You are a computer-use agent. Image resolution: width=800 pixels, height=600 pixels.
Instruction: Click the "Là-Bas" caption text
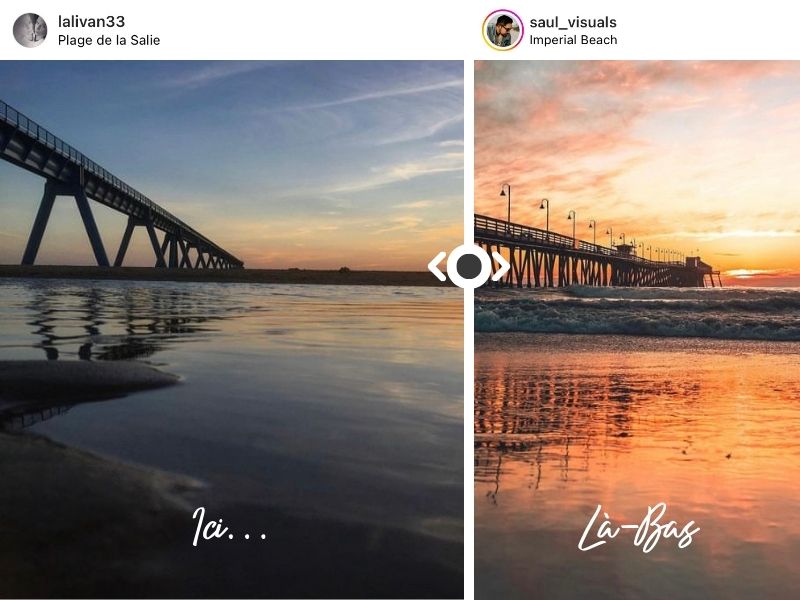click(638, 532)
